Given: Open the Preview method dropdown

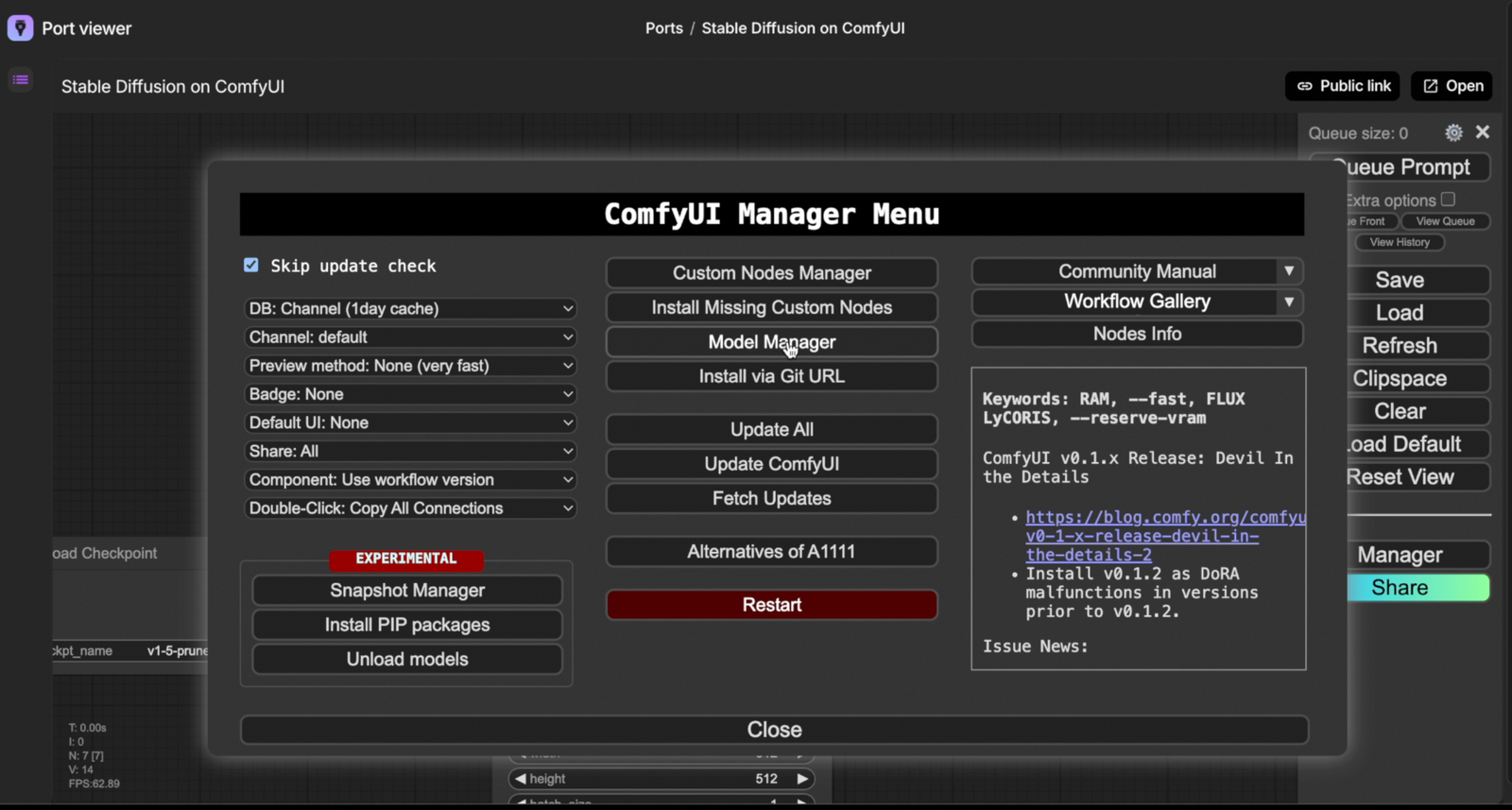Looking at the screenshot, I should pyautogui.click(x=410, y=366).
